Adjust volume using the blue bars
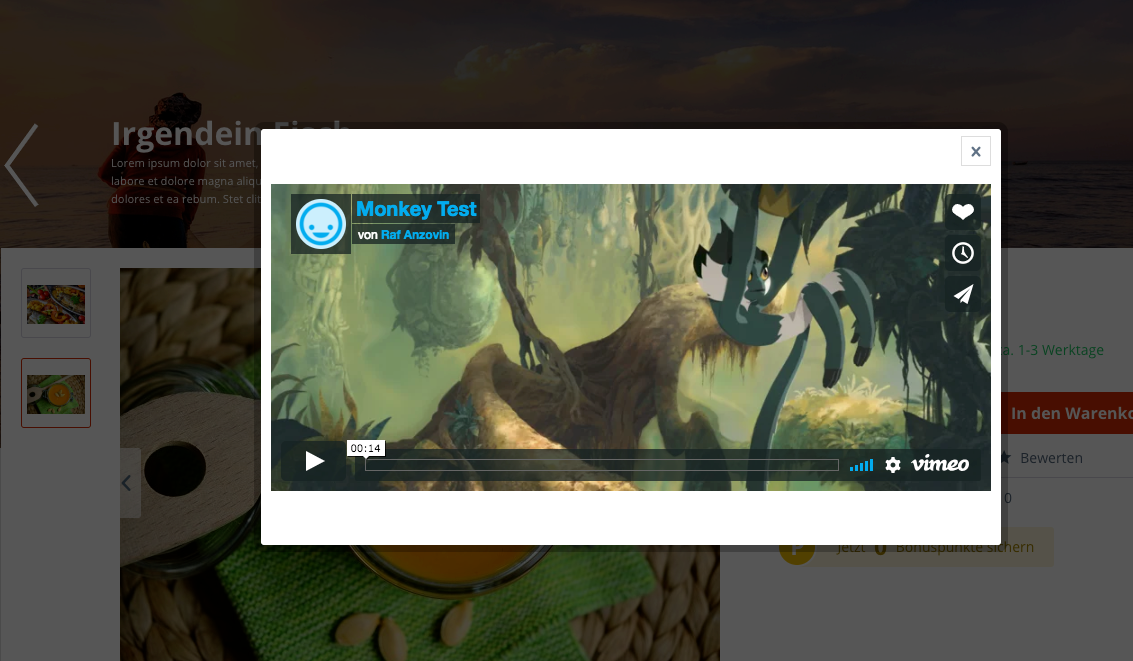The image size is (1133, 661). (861, 465)
